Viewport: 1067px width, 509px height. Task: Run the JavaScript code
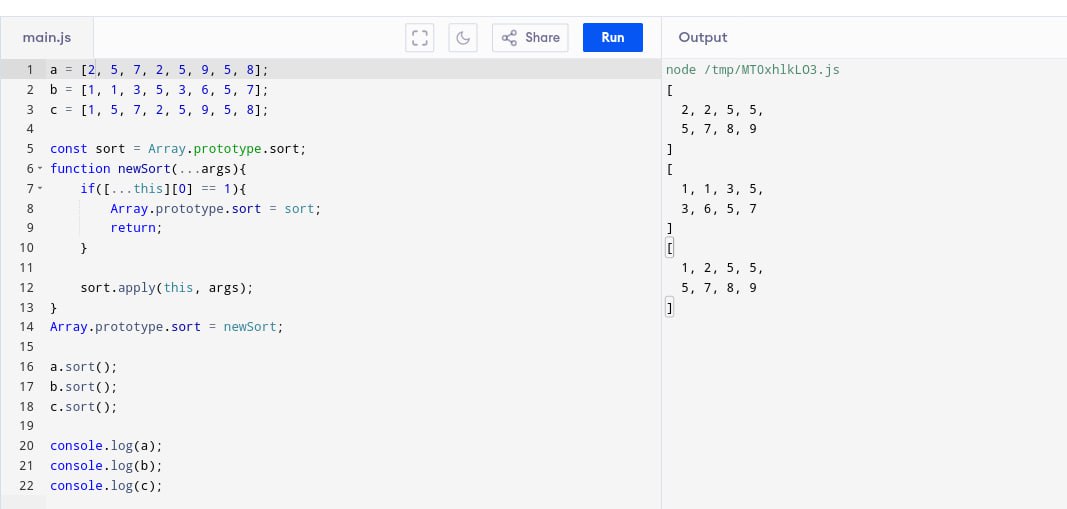coord(612,38)
